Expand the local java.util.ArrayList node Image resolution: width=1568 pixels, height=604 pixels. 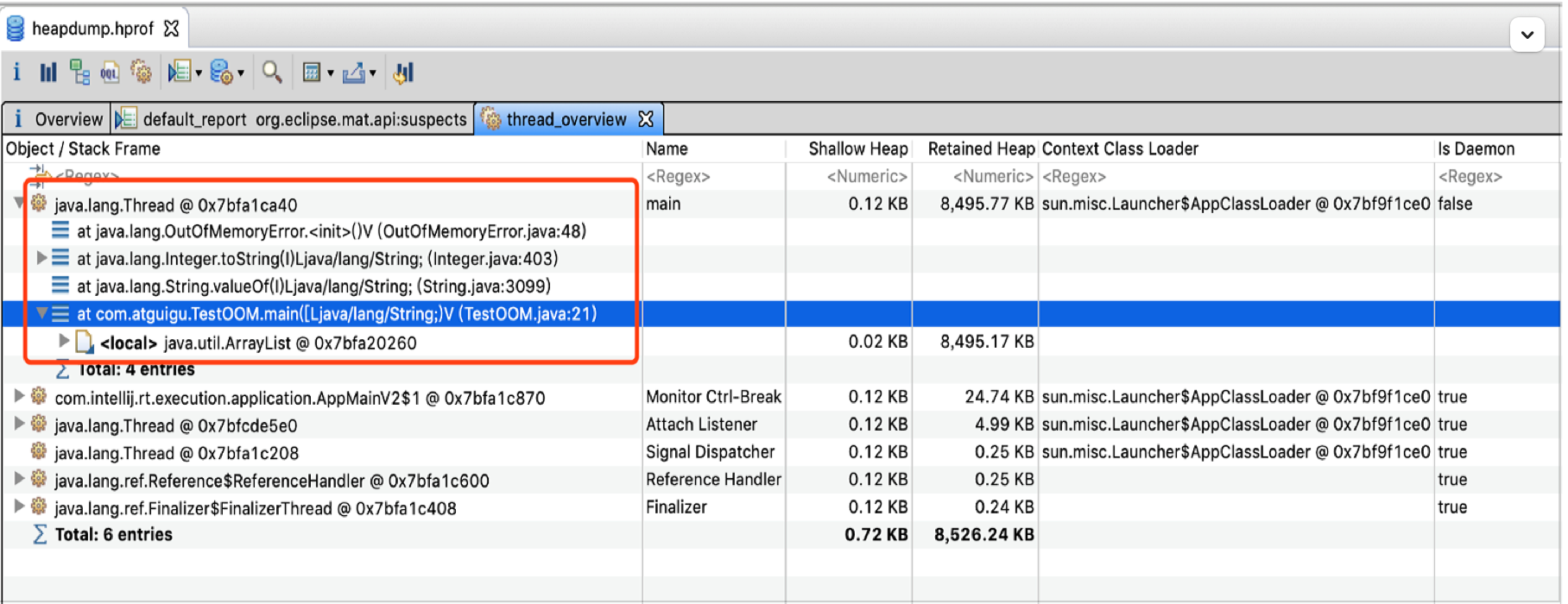64,342
